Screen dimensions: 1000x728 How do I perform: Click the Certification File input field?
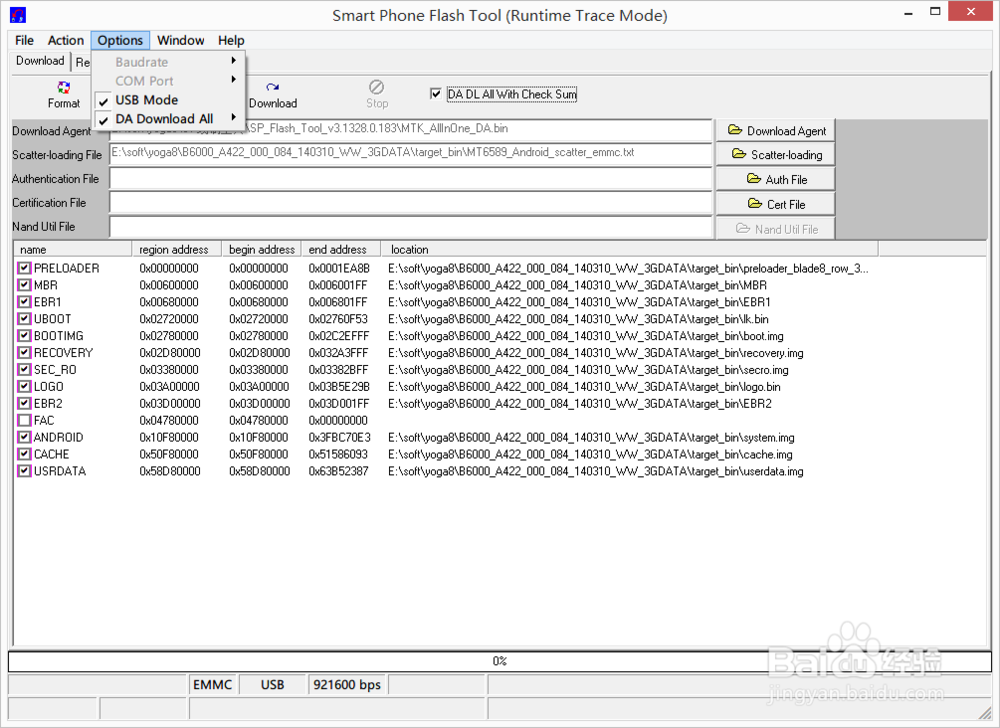click(x=411, y=203)
